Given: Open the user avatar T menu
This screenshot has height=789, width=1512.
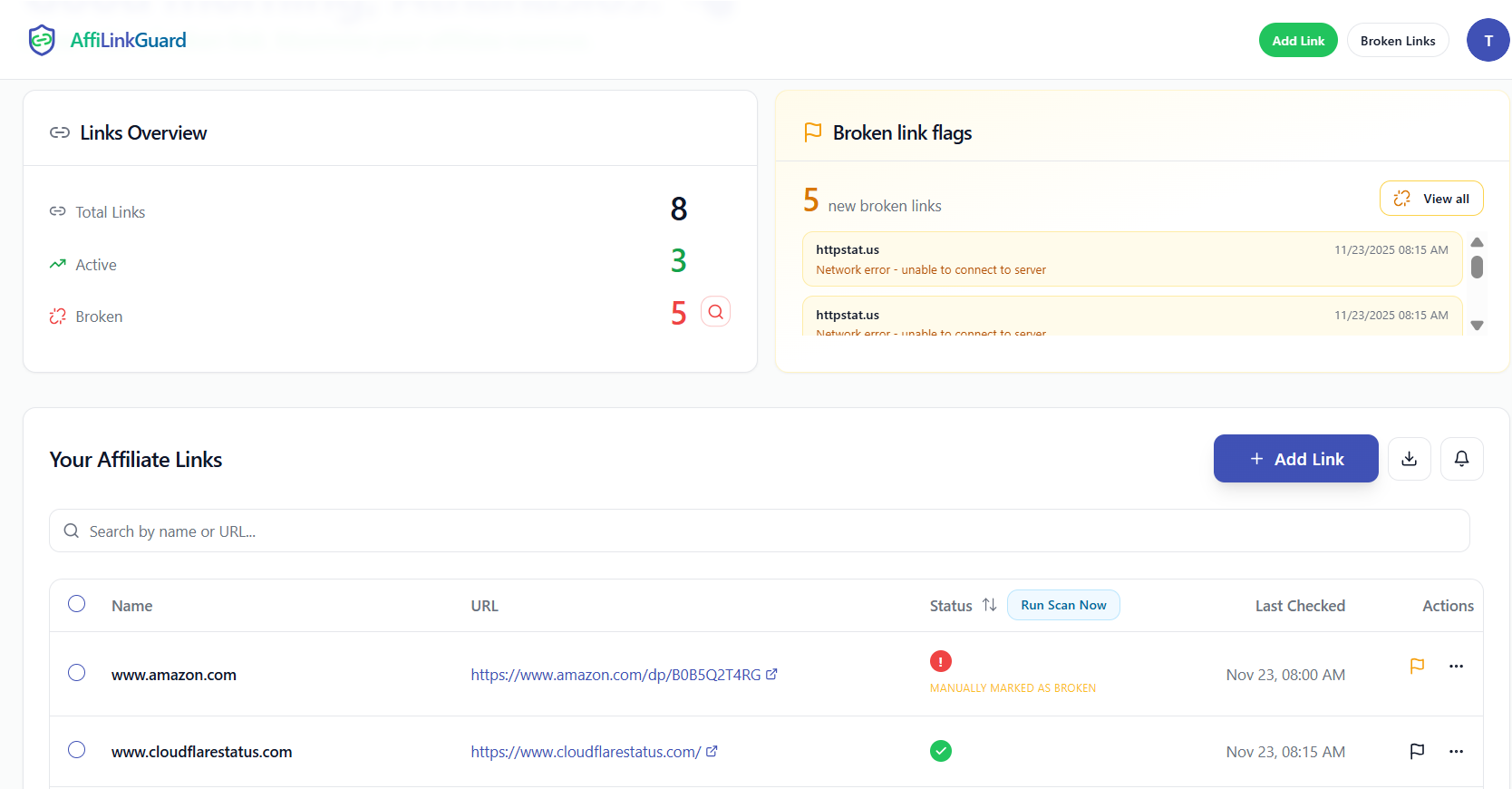Looking at the screenshot, I should (x=1488, y=41).
